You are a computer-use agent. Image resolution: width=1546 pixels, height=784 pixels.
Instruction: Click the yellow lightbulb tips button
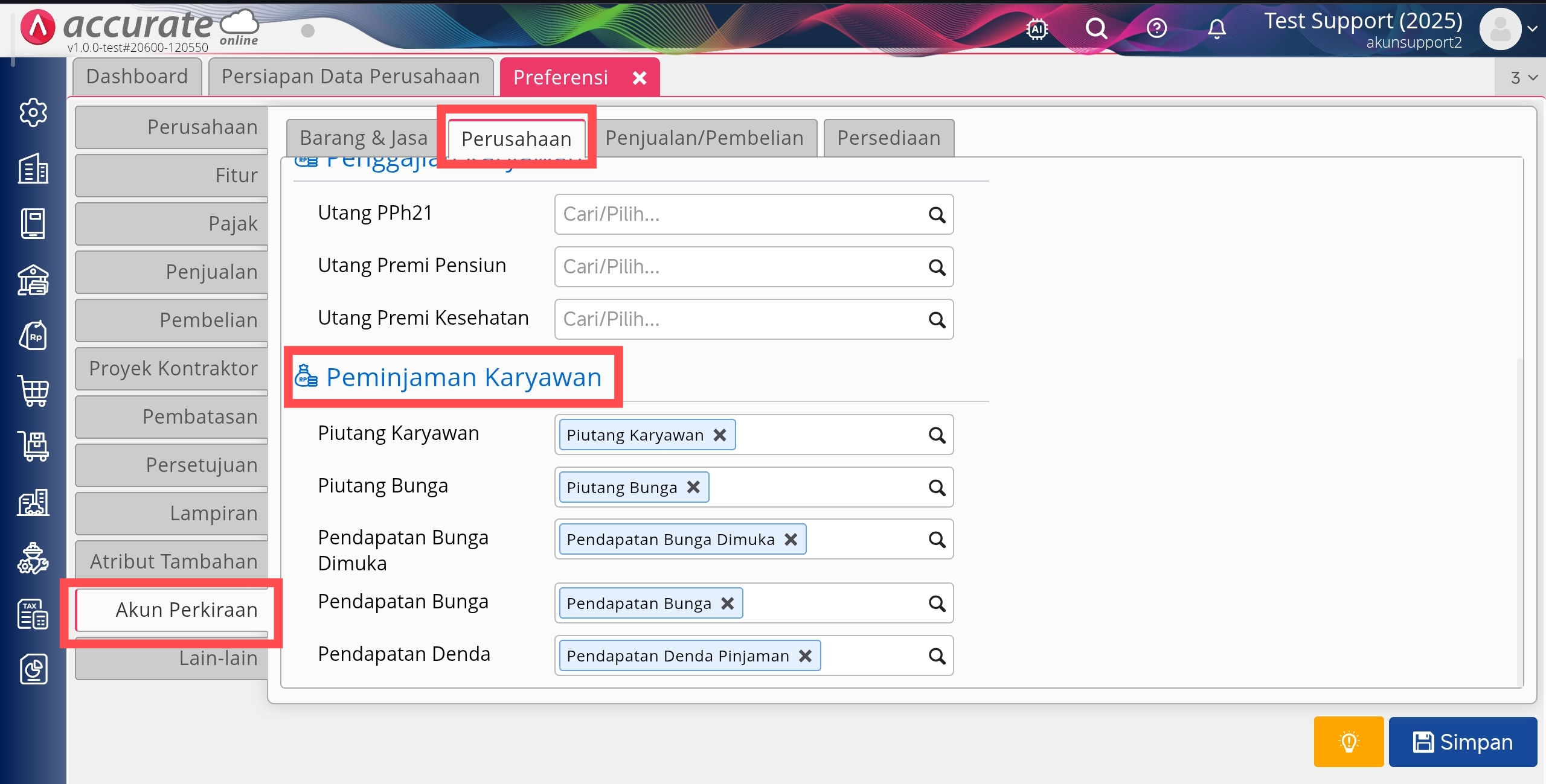pyautogui.click(x=1349, y=741)
